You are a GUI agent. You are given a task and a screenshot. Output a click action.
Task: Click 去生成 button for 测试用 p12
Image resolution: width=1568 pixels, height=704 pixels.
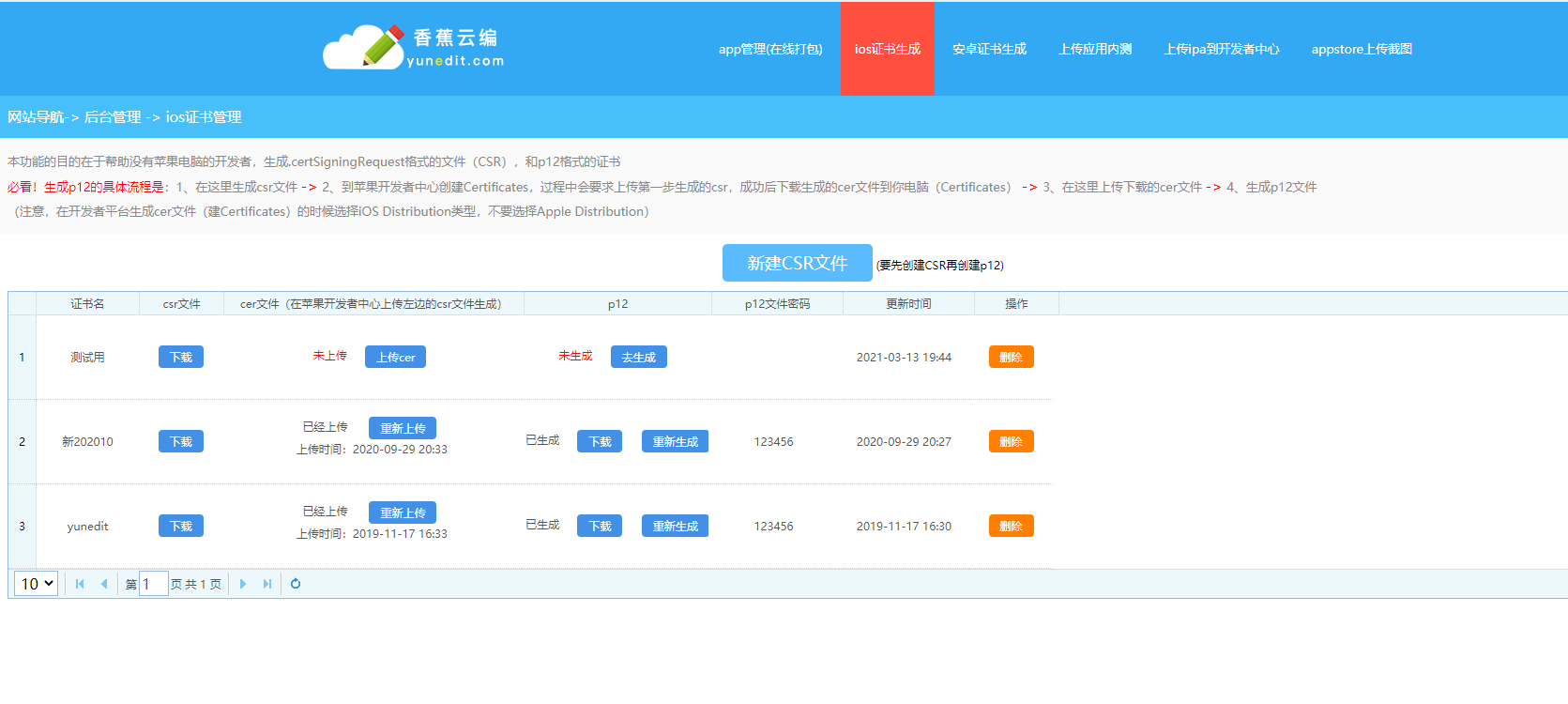coord(638,357)
